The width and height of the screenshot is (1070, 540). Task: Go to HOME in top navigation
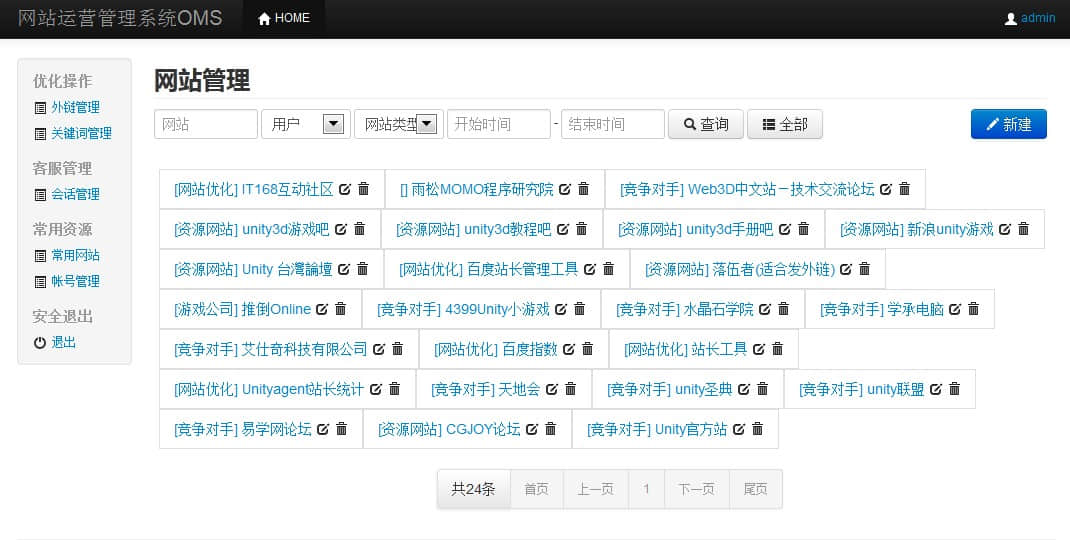(x=284, y=18)
